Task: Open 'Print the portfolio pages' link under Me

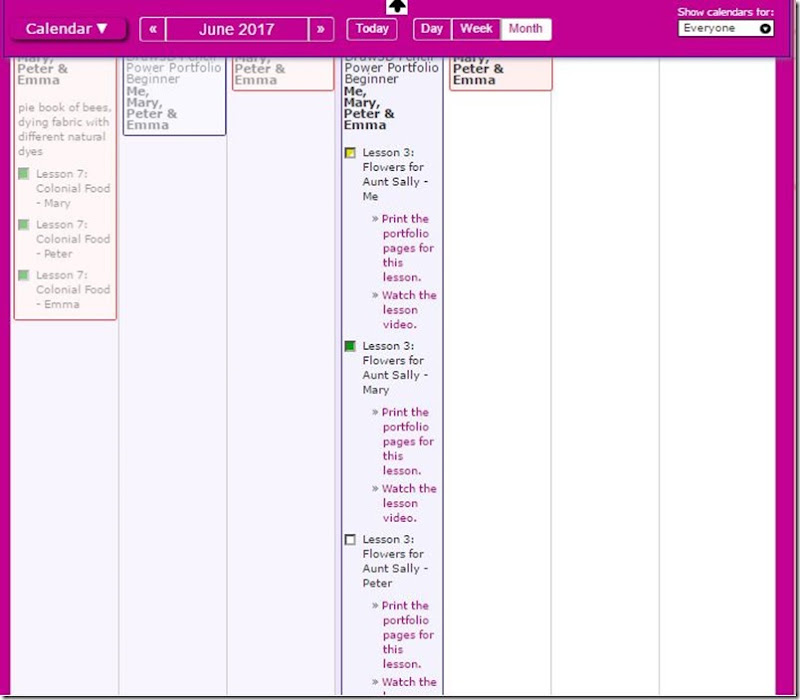Action: [407, 248]
